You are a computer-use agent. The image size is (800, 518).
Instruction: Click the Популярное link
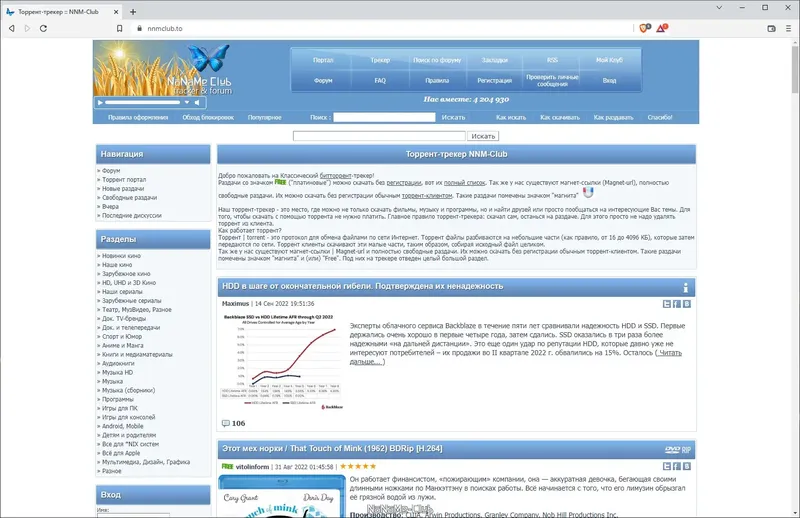pos(264,117)
